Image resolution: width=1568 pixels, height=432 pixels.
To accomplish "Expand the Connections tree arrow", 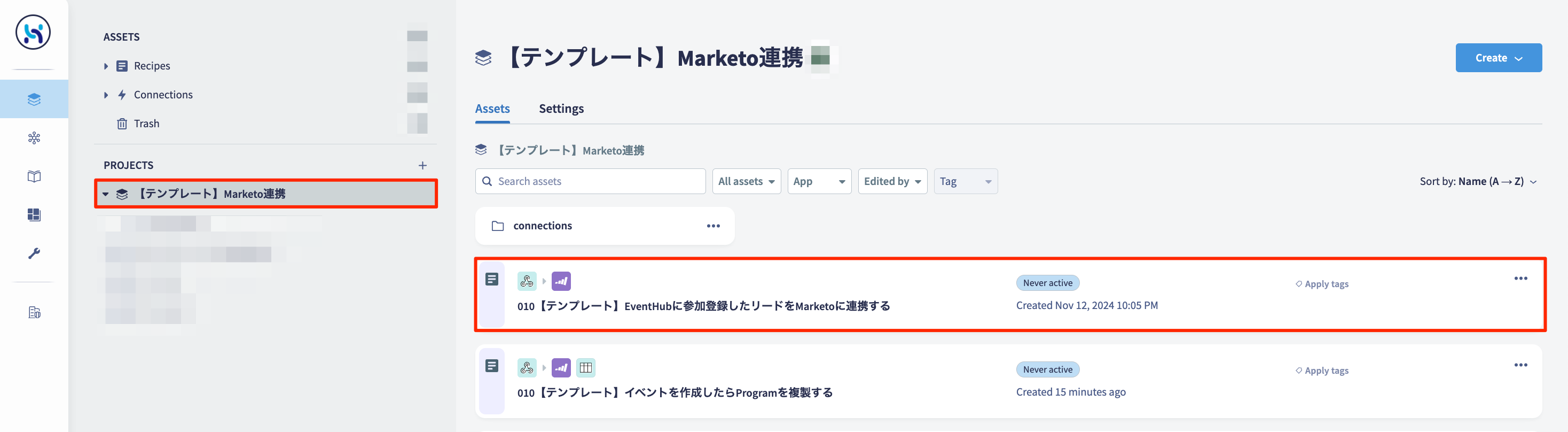I will [x=106, y=95].
